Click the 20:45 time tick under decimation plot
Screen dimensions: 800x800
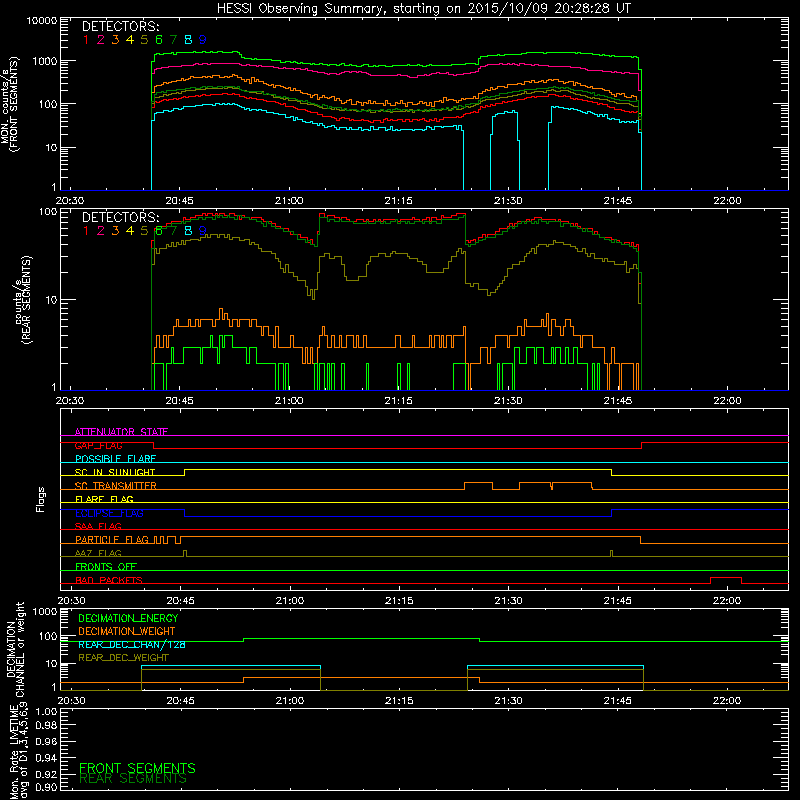point(180,701)
